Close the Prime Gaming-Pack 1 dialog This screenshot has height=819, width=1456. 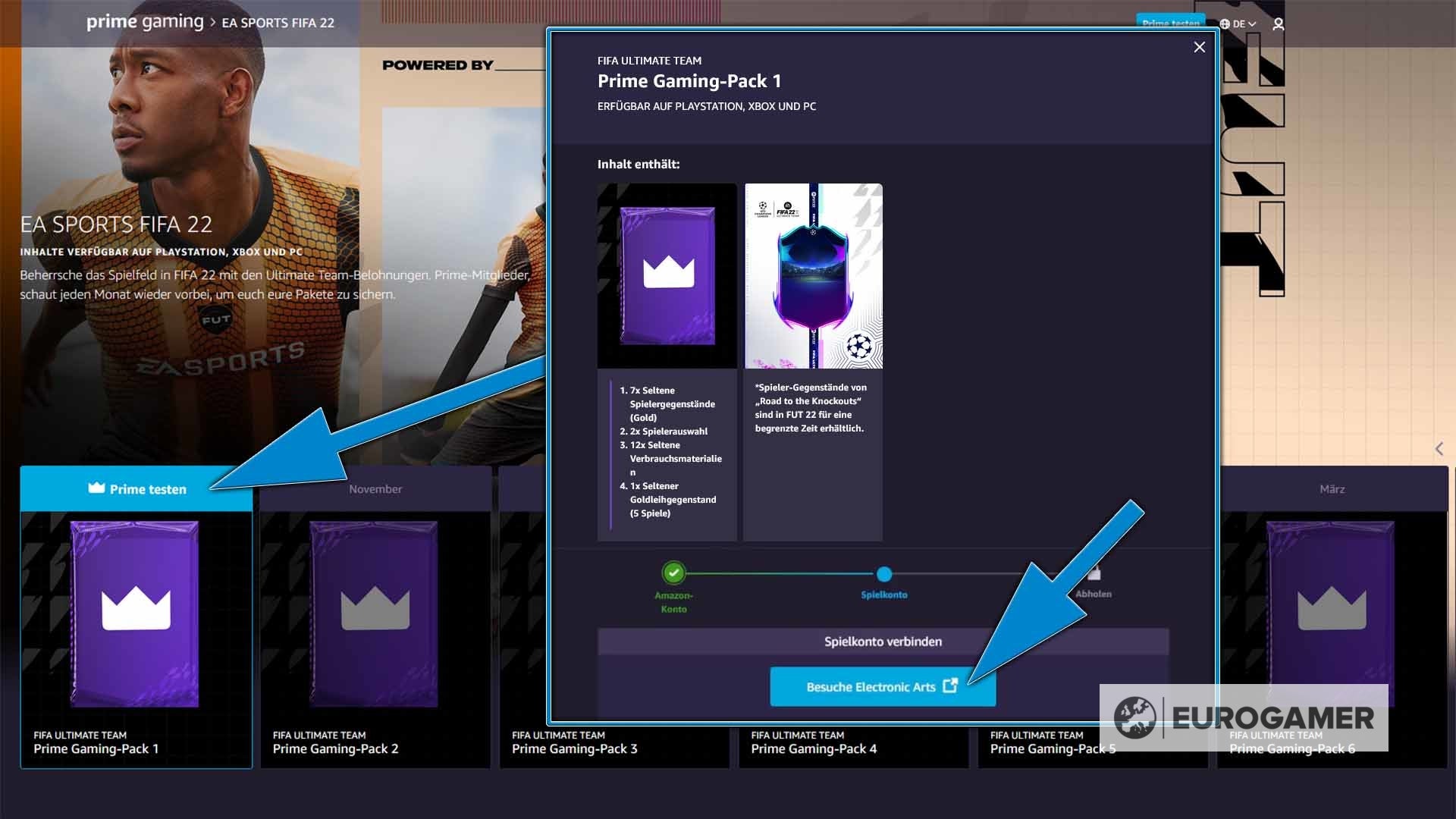(1199, 47)
